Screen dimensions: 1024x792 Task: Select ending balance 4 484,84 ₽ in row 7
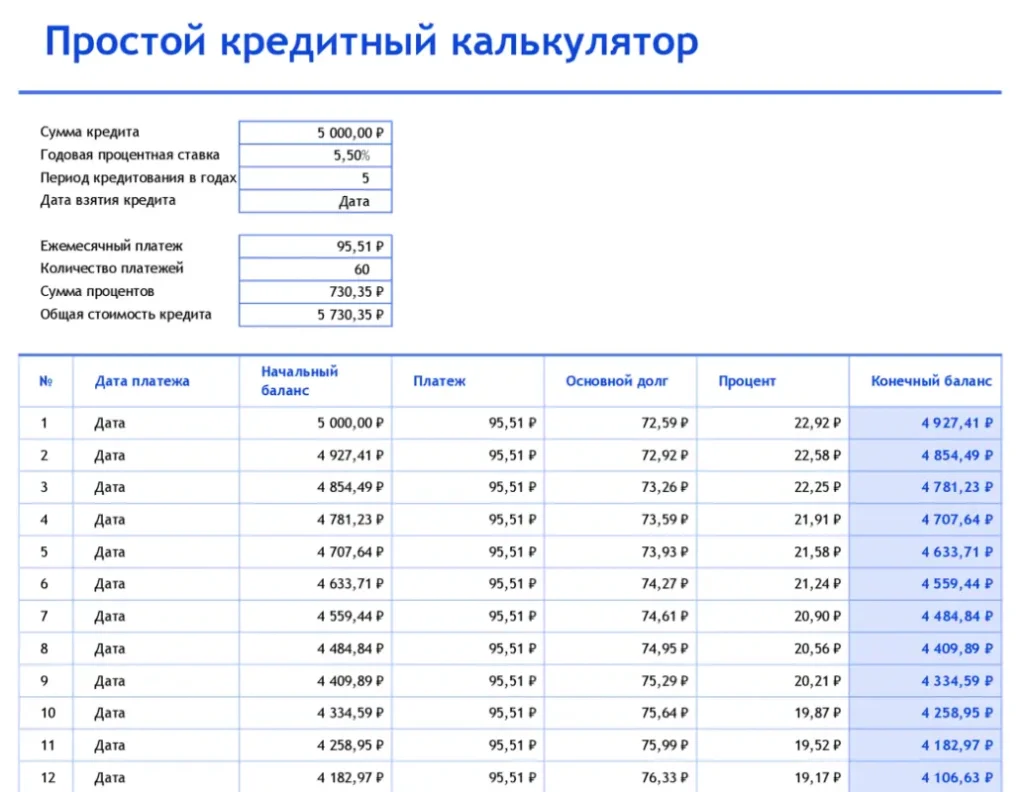pos(925,616)
